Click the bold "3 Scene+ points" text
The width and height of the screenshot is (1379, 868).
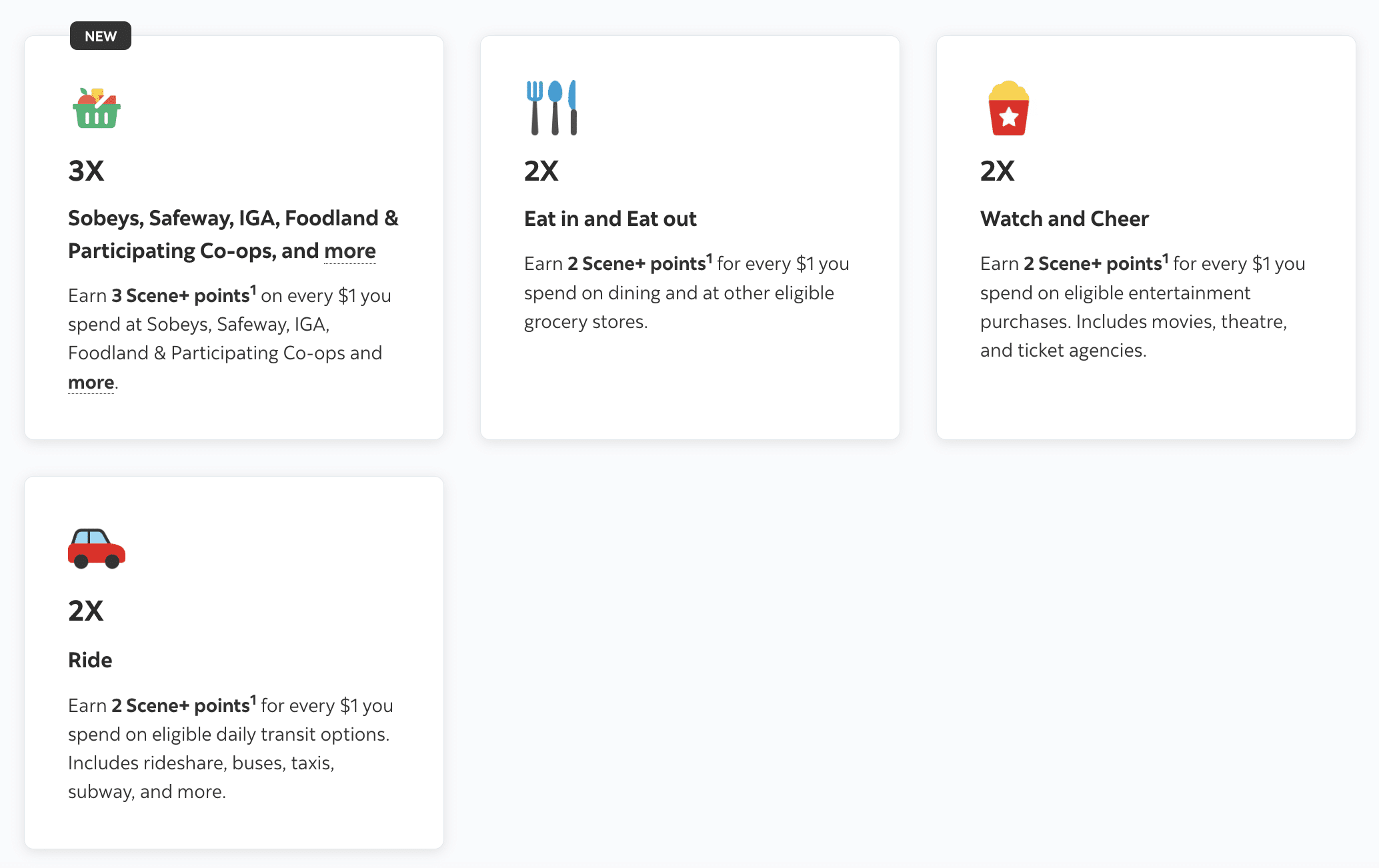tap(181, 296)
